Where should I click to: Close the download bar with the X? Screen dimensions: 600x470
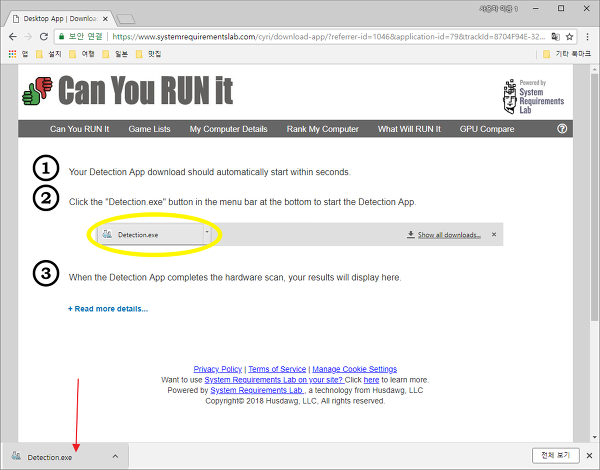click(x=589, y=455)
